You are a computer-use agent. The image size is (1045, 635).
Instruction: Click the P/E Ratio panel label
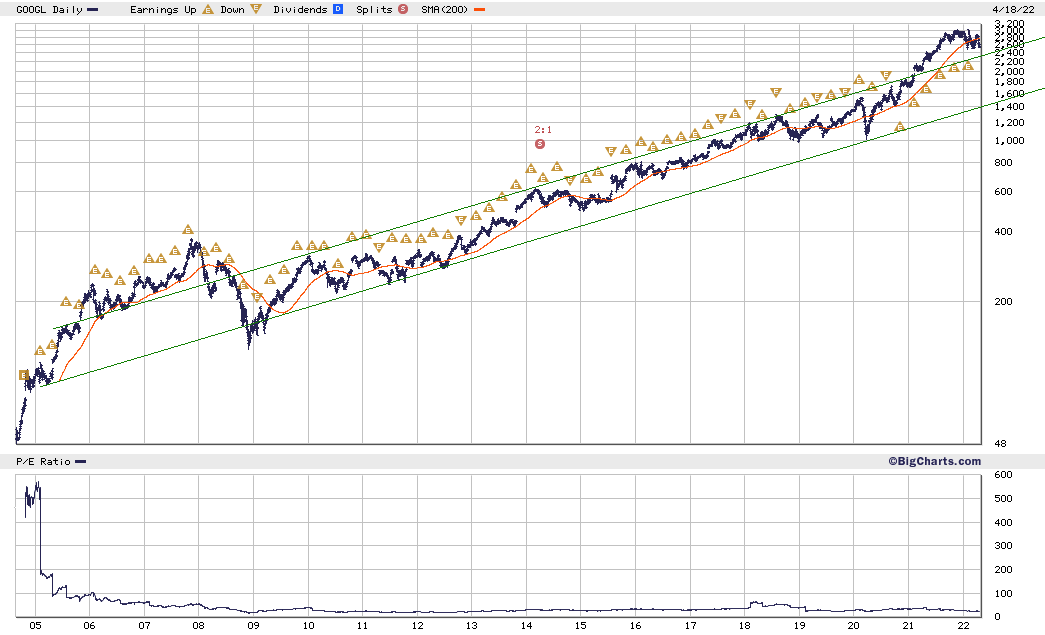click(43, 462)
